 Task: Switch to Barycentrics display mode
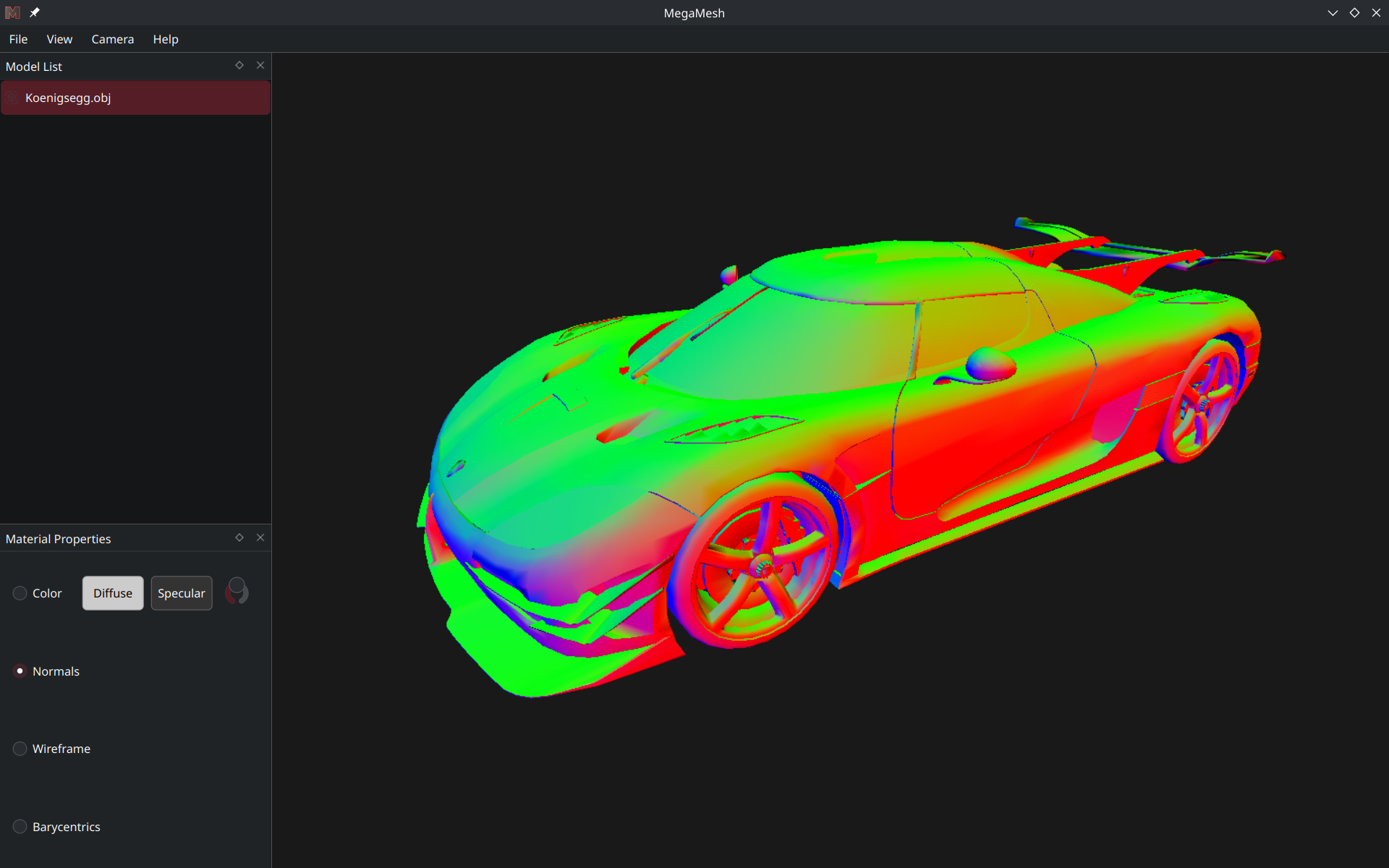coord(20,827)
